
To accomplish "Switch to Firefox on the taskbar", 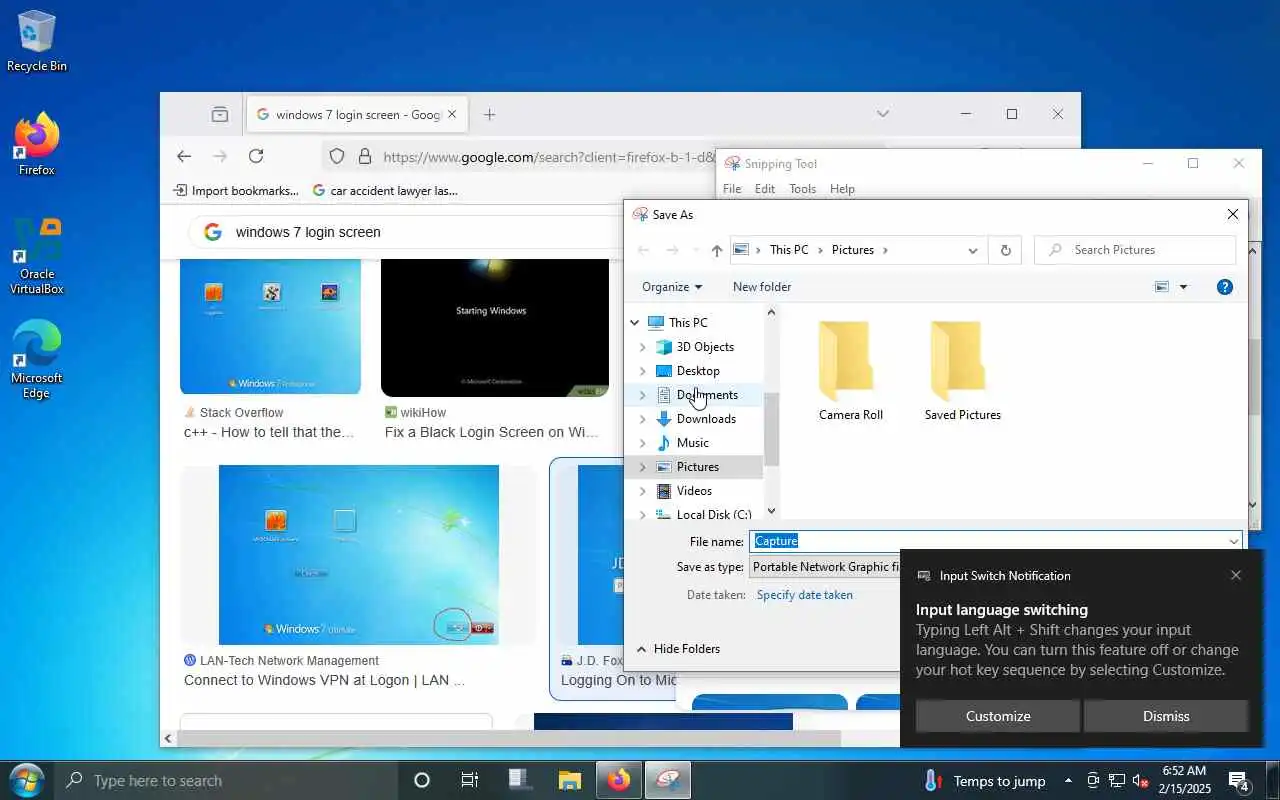I will click(x=619, y=780).
